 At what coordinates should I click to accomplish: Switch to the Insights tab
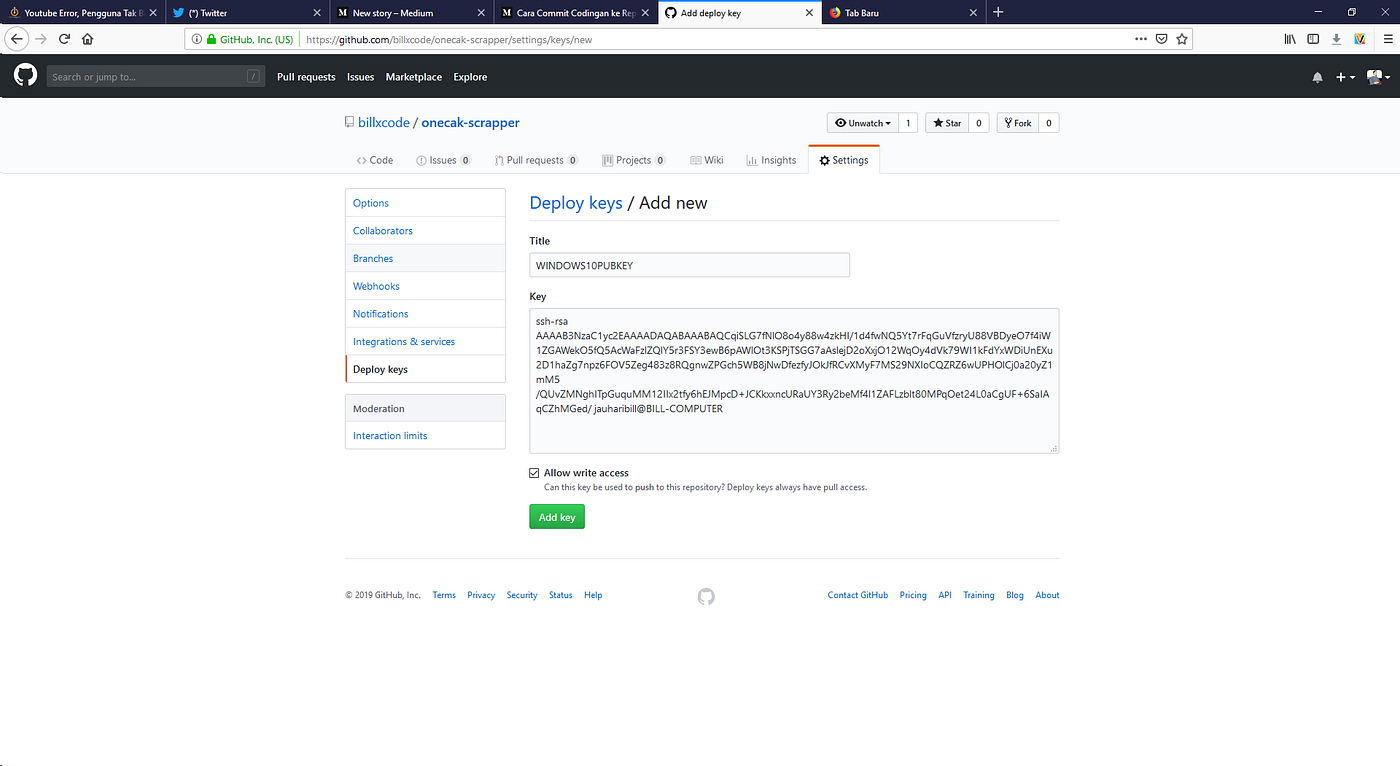771,159
